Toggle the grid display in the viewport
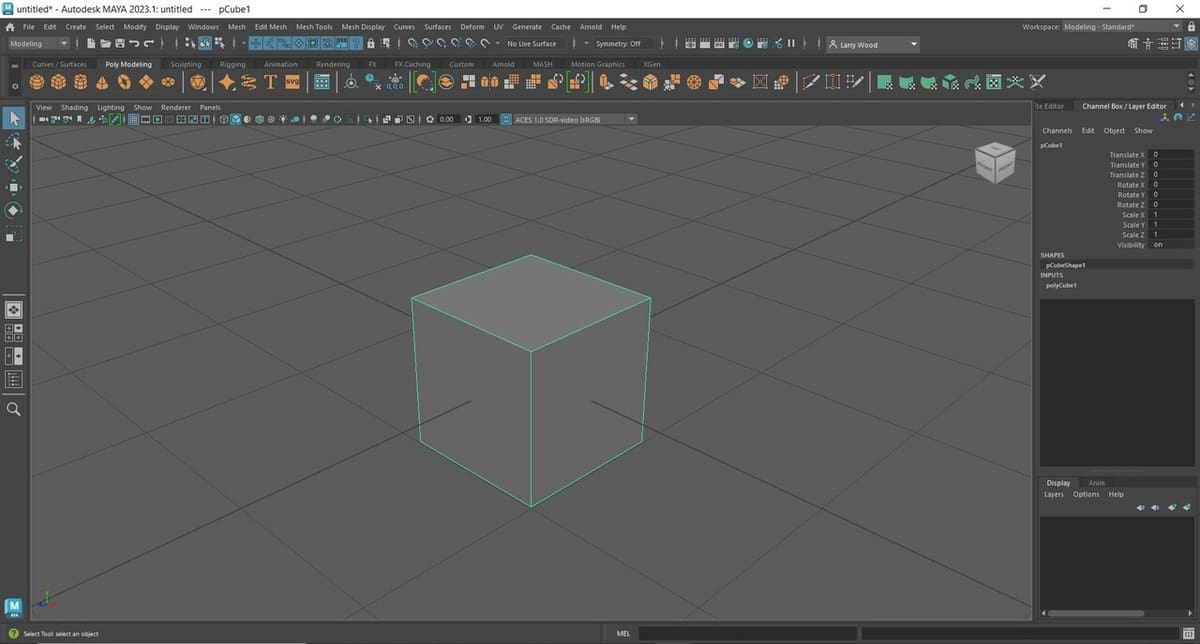This screenshot has width=1200, height=644. coord(131,119)
